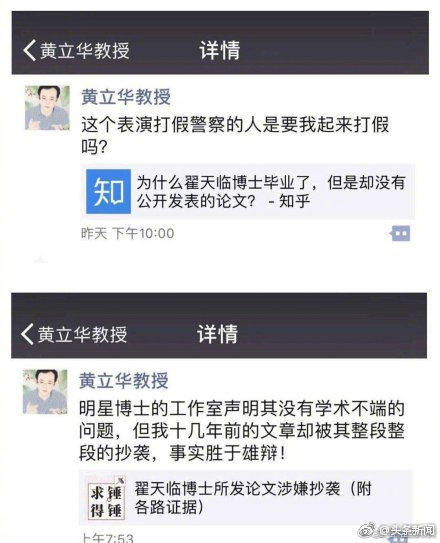Open the shared article 翟天临博士所发论文涉嫌抄袭
440x543 pixels.
pos(246,498)
